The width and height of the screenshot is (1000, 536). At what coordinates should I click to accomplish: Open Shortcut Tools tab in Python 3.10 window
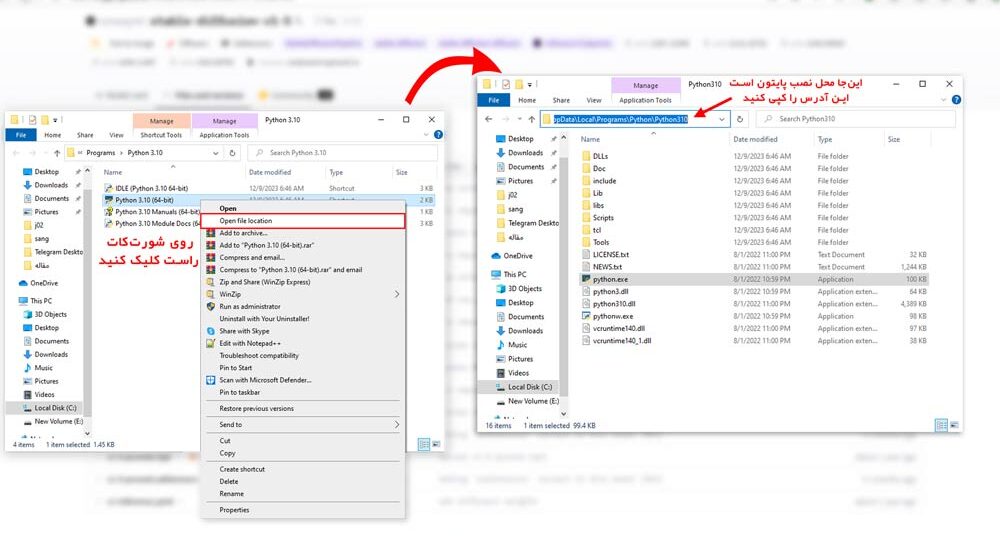(x=161, y=135)
